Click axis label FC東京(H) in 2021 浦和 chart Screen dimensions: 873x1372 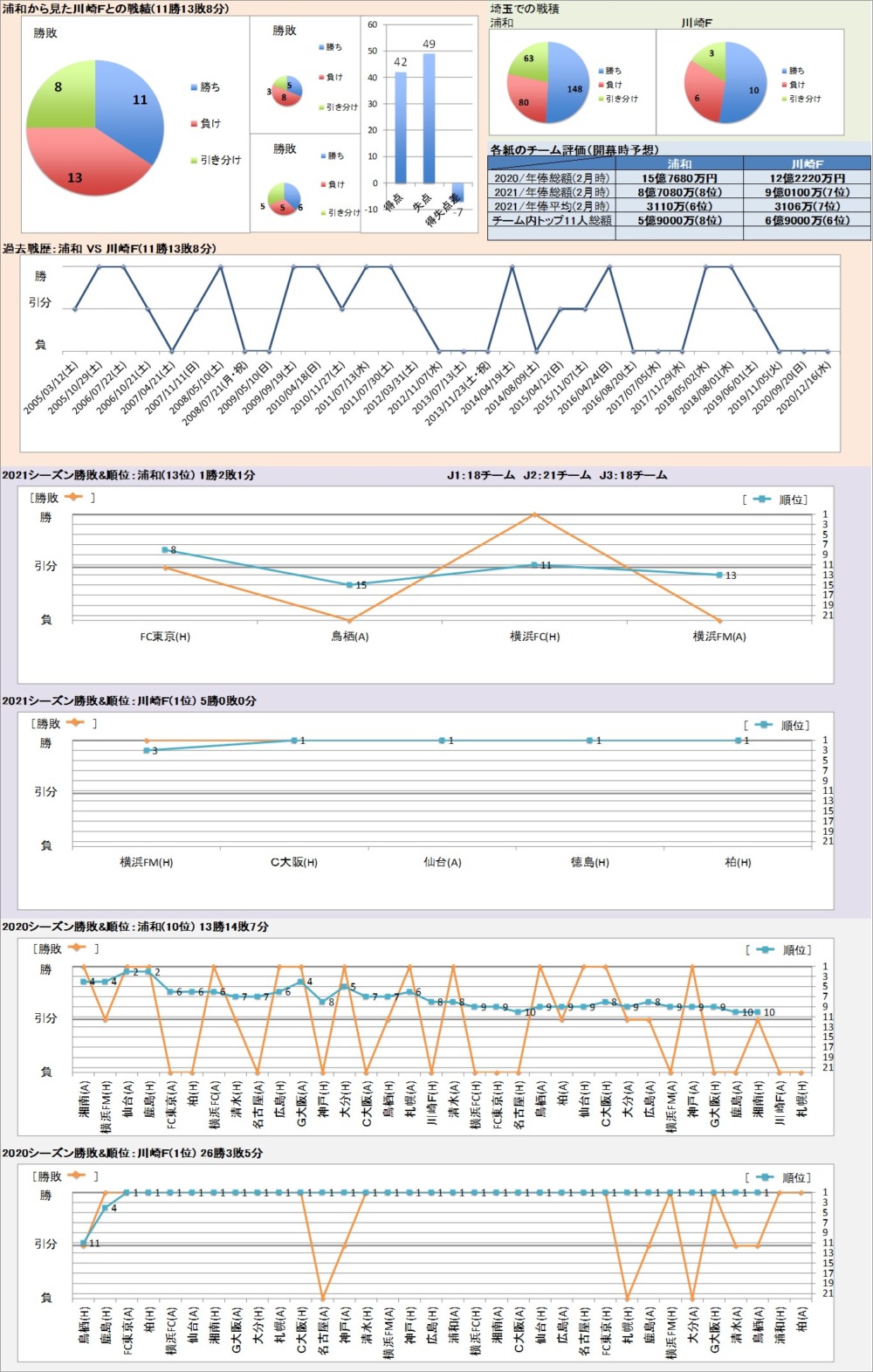click(x=165, y=637)
